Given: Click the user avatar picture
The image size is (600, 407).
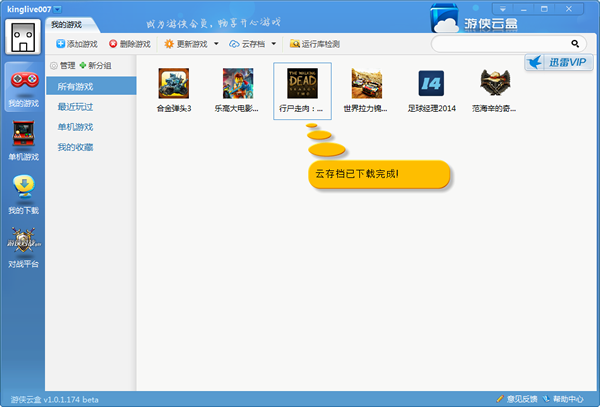Looking at the screenshot, I should click(x=23, y=37).
